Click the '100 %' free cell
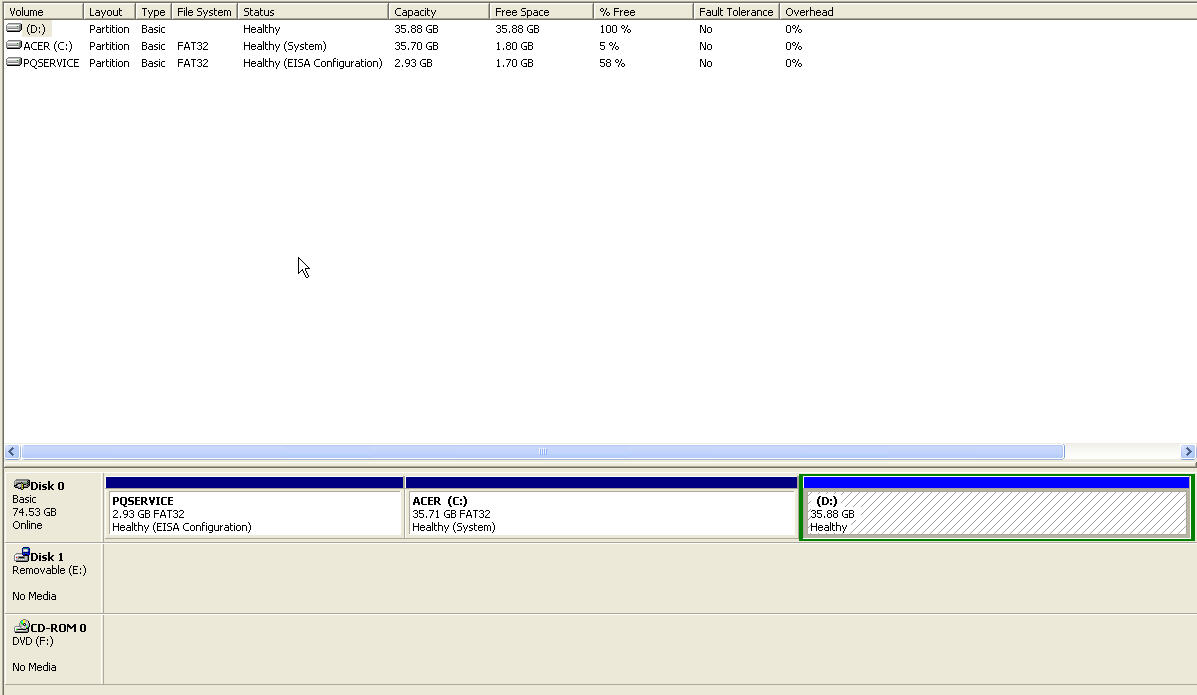The height and width of the screenshot is (695, 1197). (x=615, y=29)
